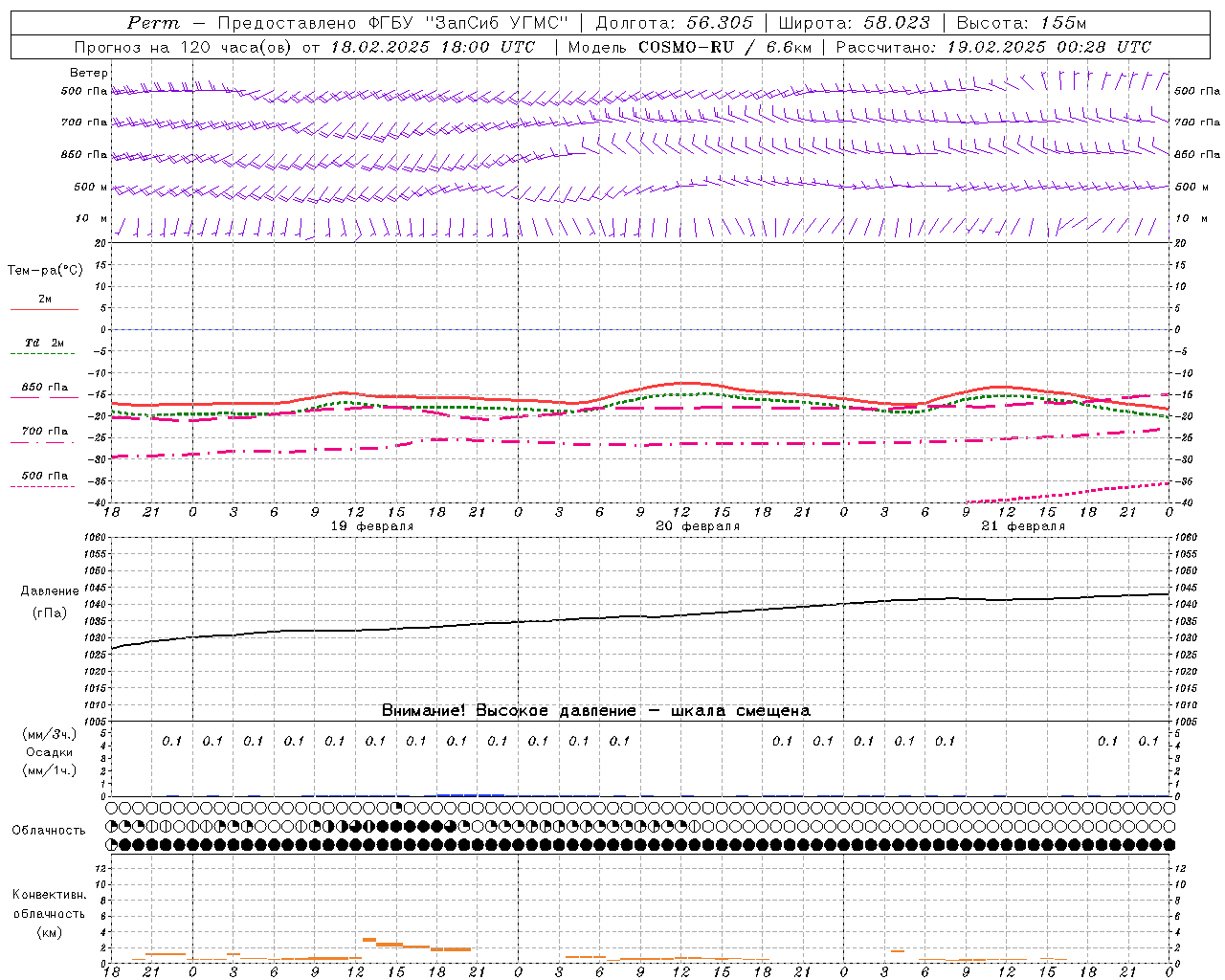The height and width of the screenshot is (980, 1225).
Task: Click the '(мм/3ч.)' precipitation unit label
Action: tap(50, 734)
